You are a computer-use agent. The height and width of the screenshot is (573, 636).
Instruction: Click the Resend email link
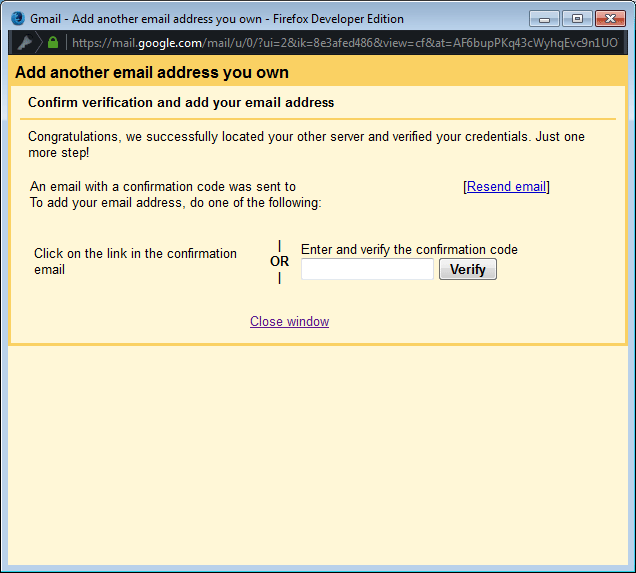coord(507,187)
